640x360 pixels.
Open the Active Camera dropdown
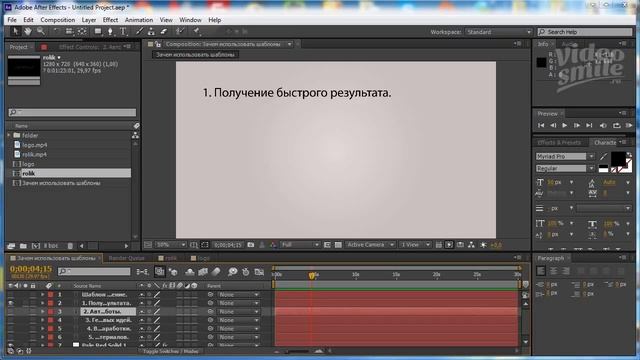pyautogui.click(x=370, y=245)
